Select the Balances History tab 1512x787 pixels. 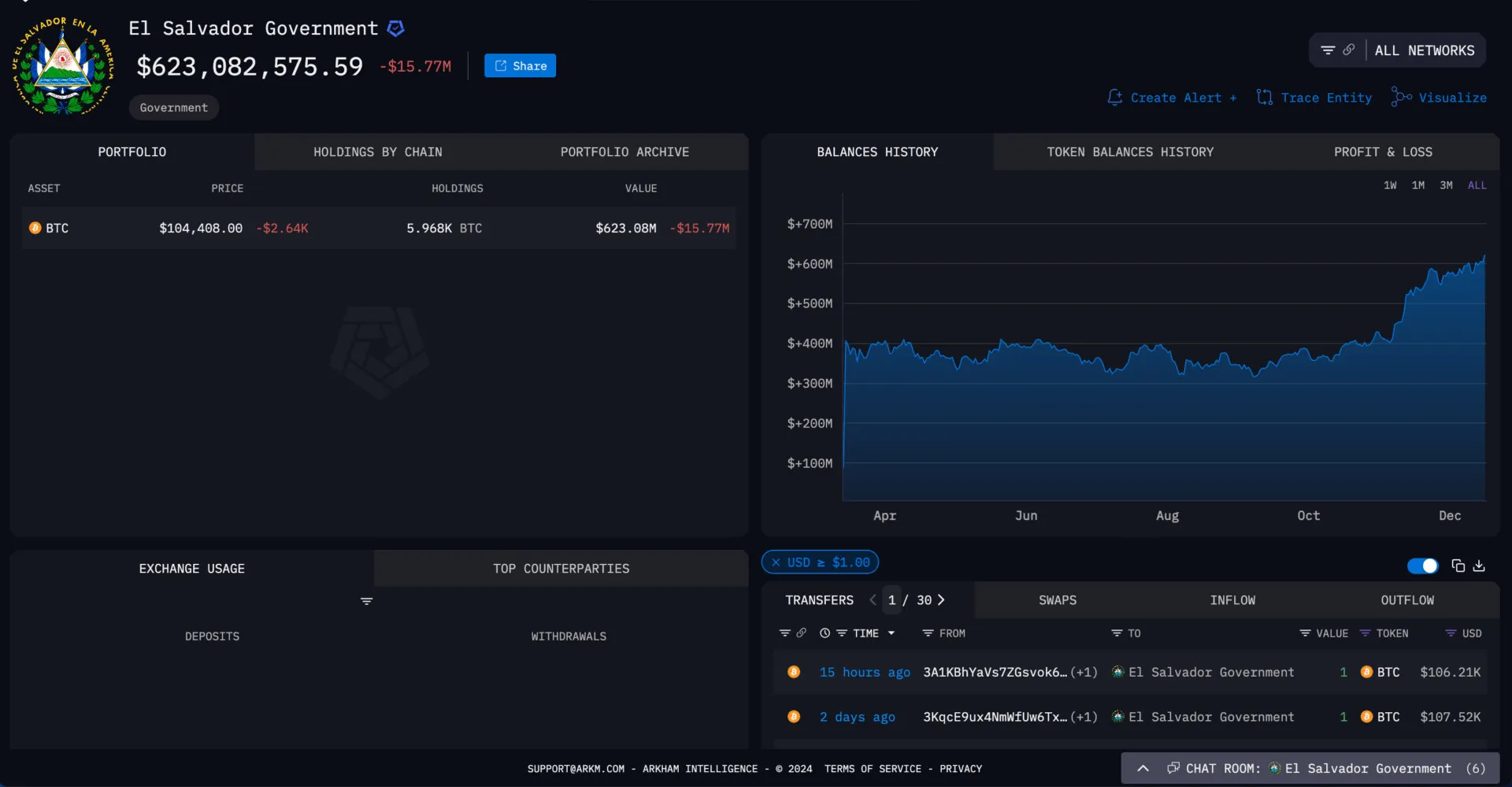point(877,152)
